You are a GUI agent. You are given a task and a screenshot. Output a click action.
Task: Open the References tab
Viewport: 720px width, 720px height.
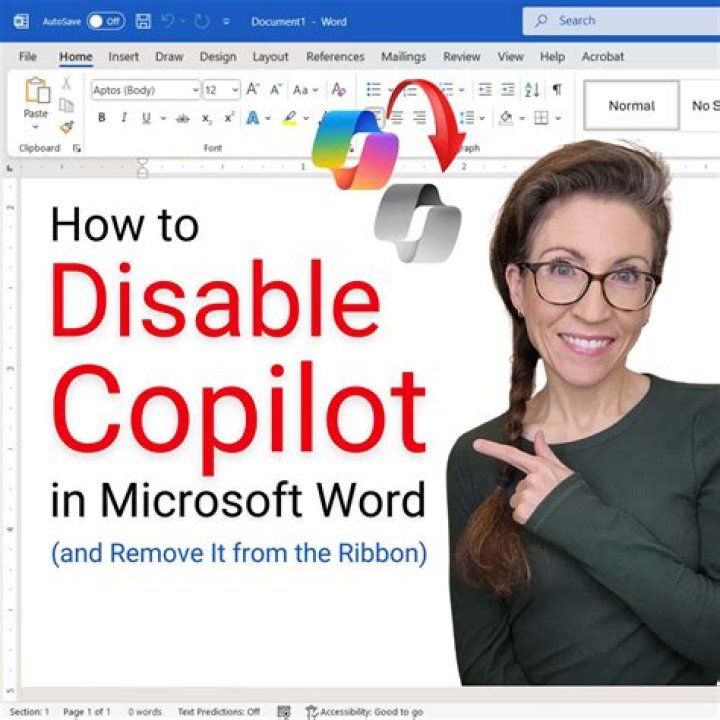point(335,56)
